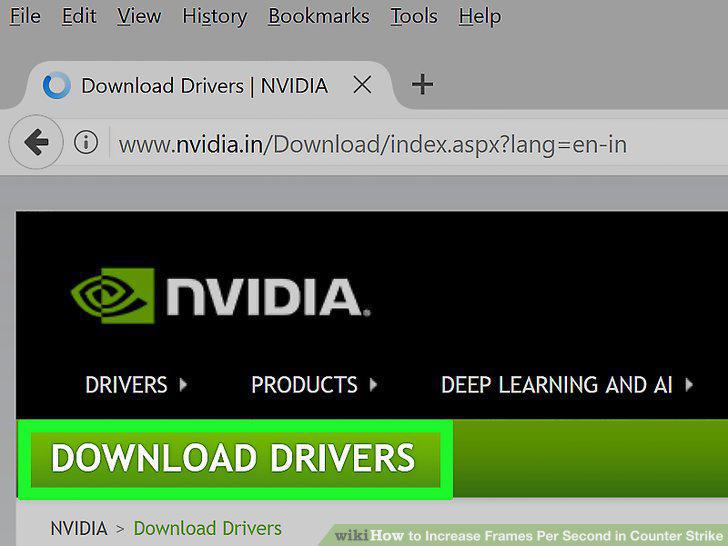Select the Download Drivers | NVIDIA tab

[x=210, y=85]
